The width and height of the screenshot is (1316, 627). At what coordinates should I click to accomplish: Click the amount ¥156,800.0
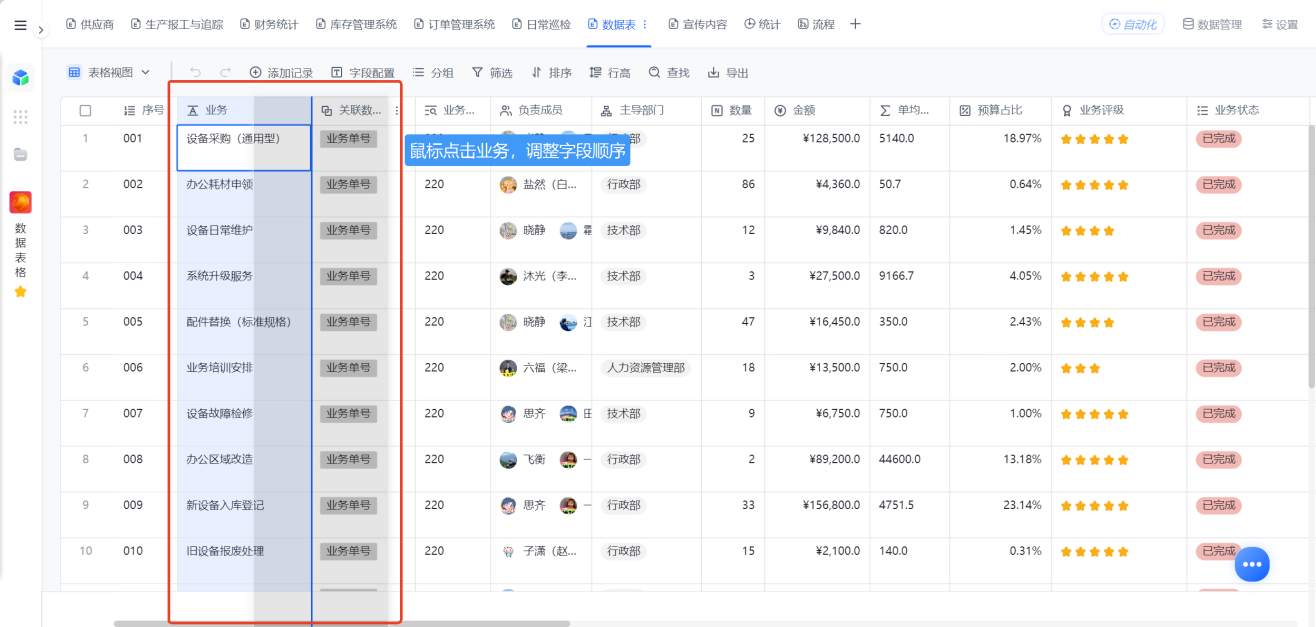831,505
